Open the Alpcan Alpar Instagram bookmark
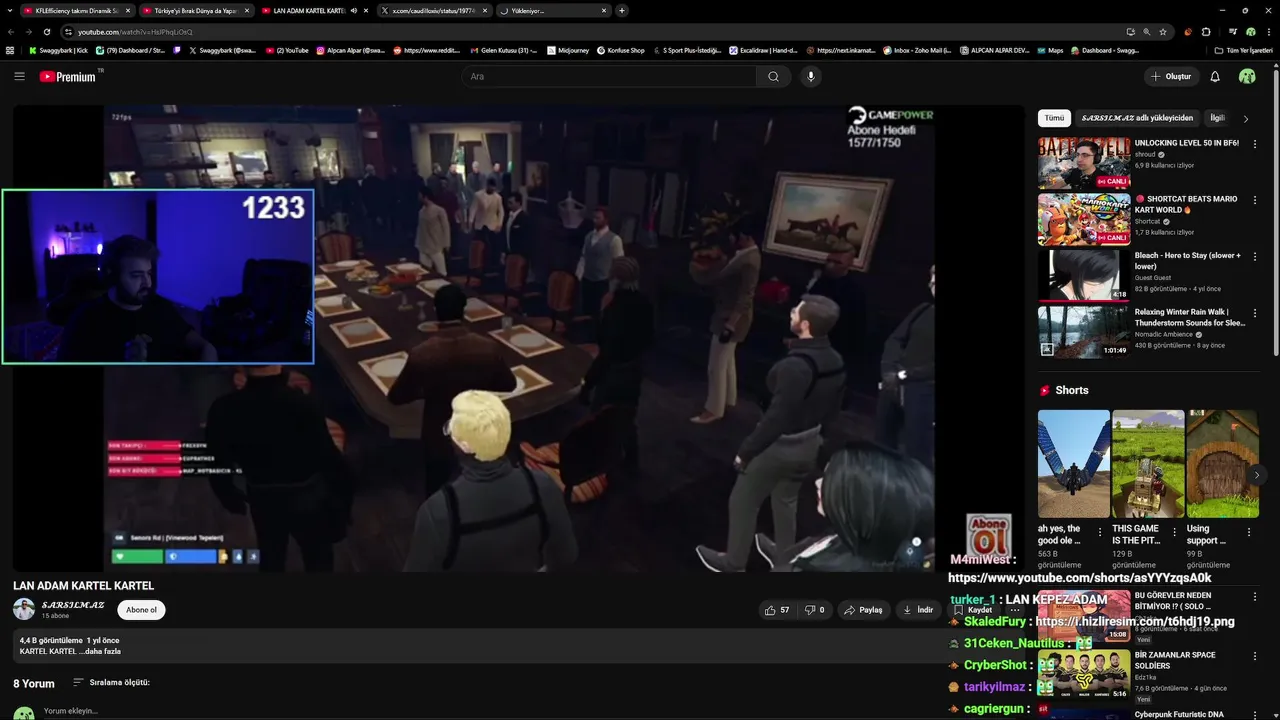1280x720 pixels. [351, 50]
